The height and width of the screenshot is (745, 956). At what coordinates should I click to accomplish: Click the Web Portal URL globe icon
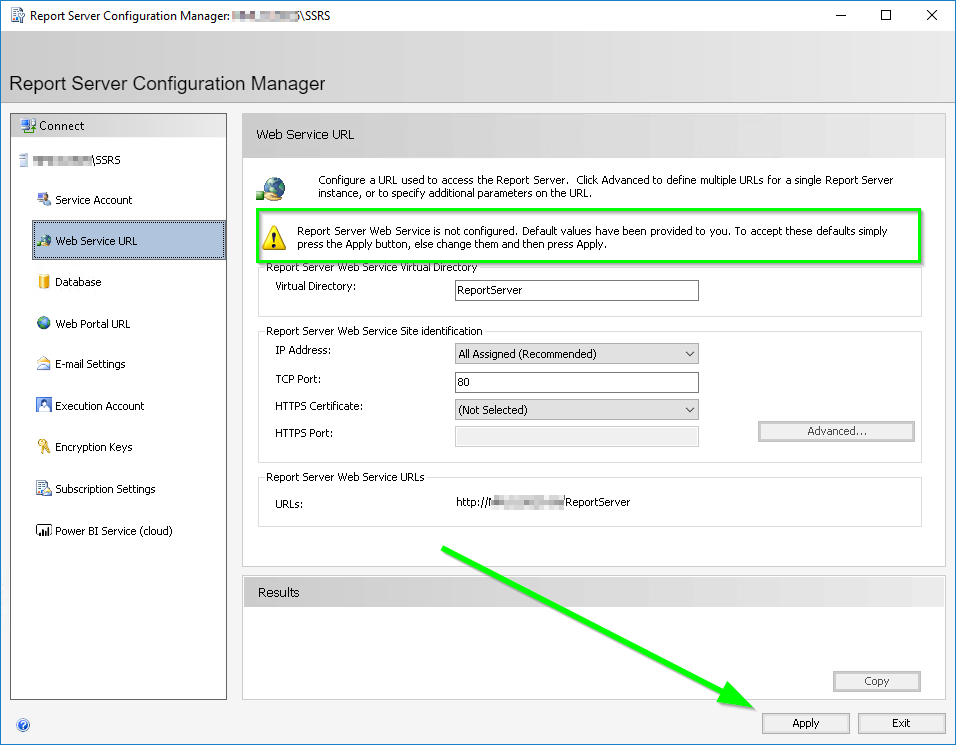pyautogui.click(x=44, y=323)
